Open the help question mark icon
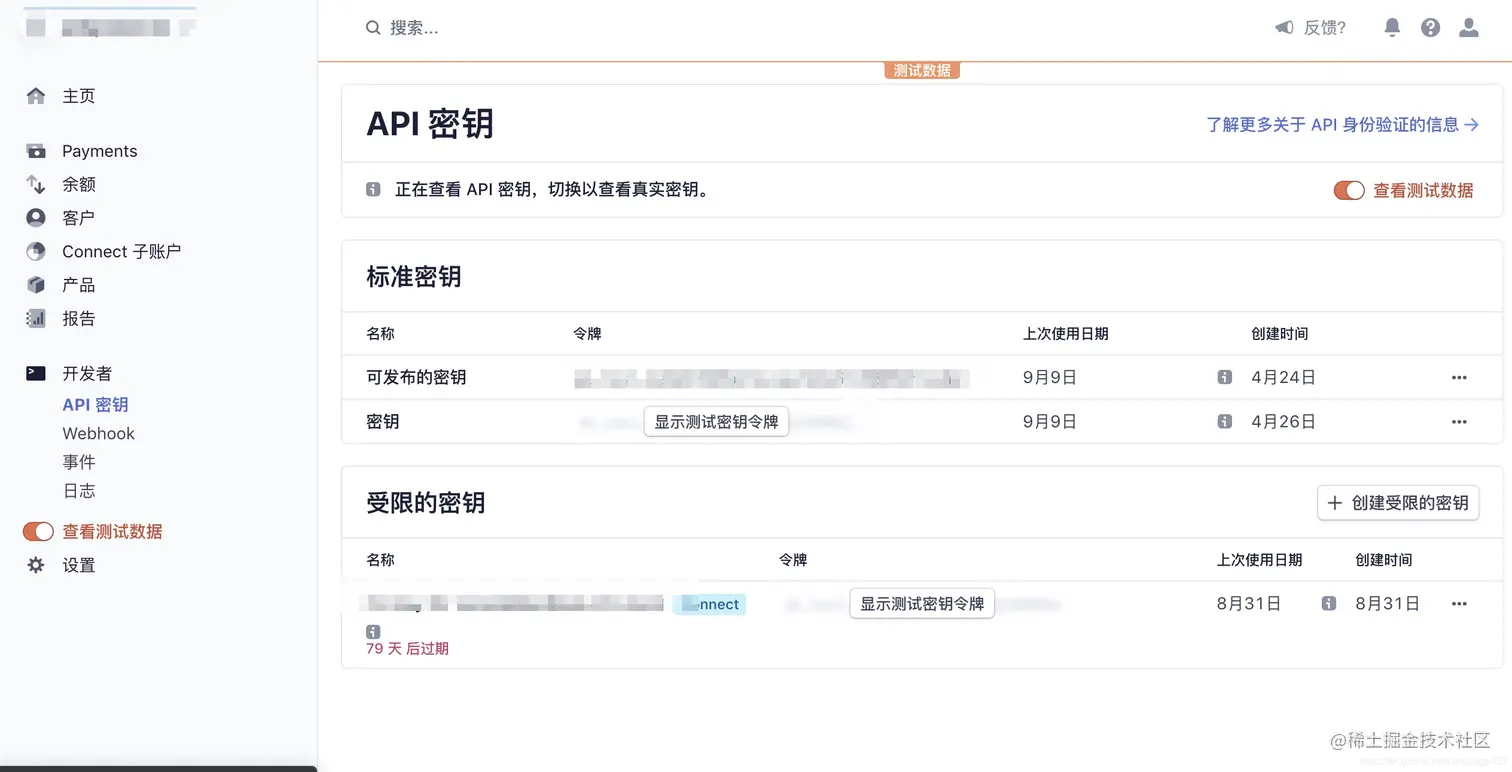This screenshot has width=1512, height=772. 1430,28
